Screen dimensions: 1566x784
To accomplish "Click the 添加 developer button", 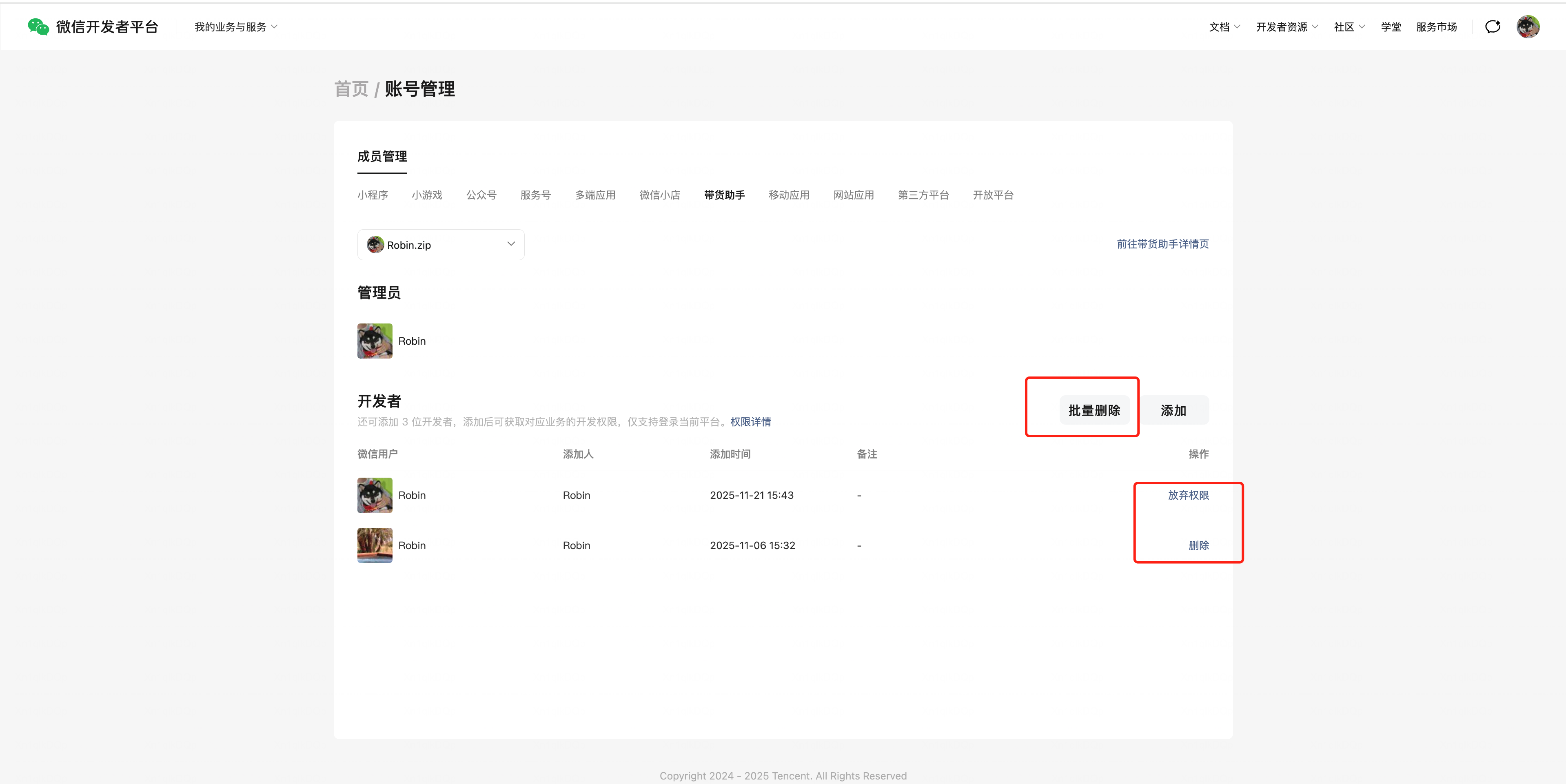I will pyautogui.click(x=1173, y=410).
